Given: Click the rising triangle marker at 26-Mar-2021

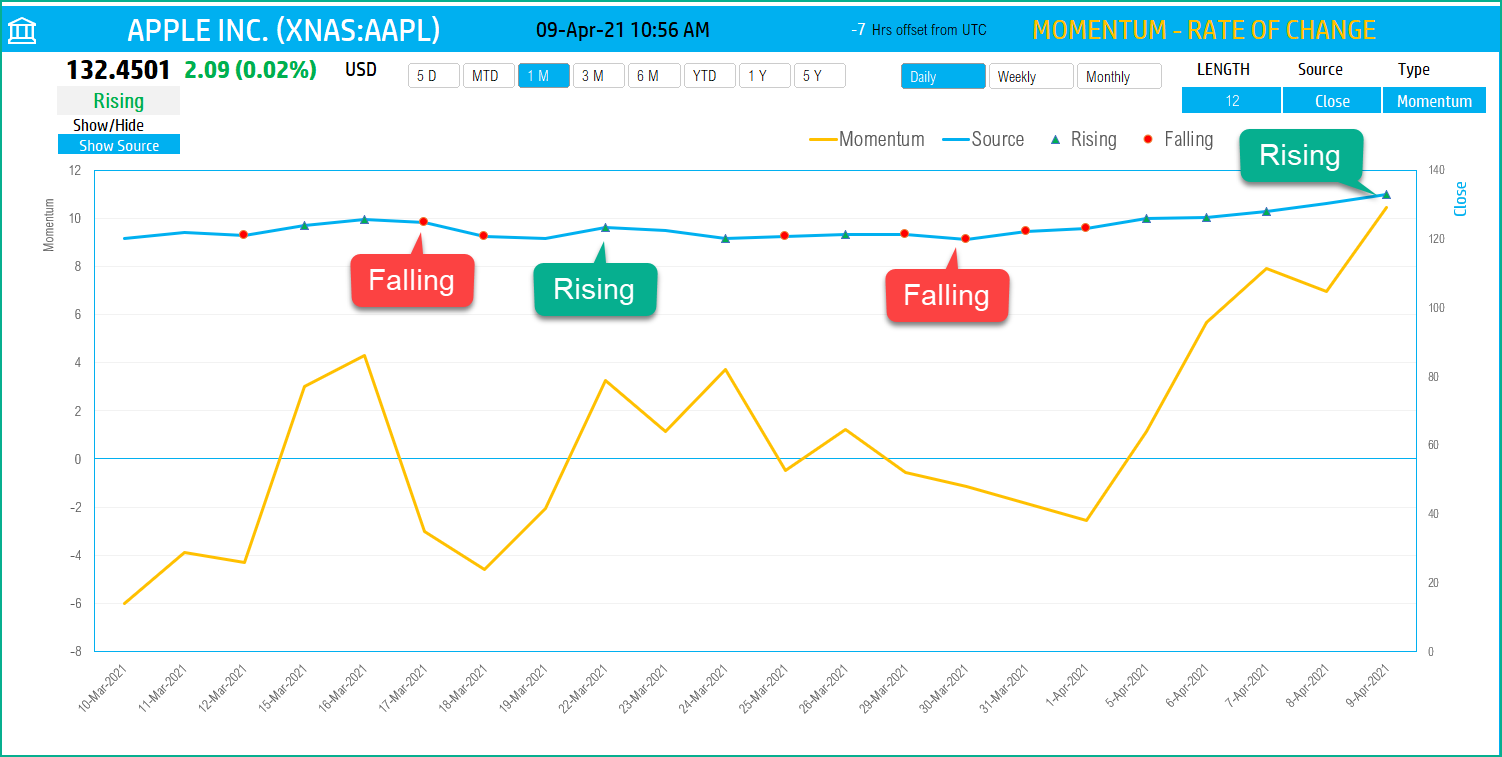Looking at the screenshot, I should click(x=845, y=234).
